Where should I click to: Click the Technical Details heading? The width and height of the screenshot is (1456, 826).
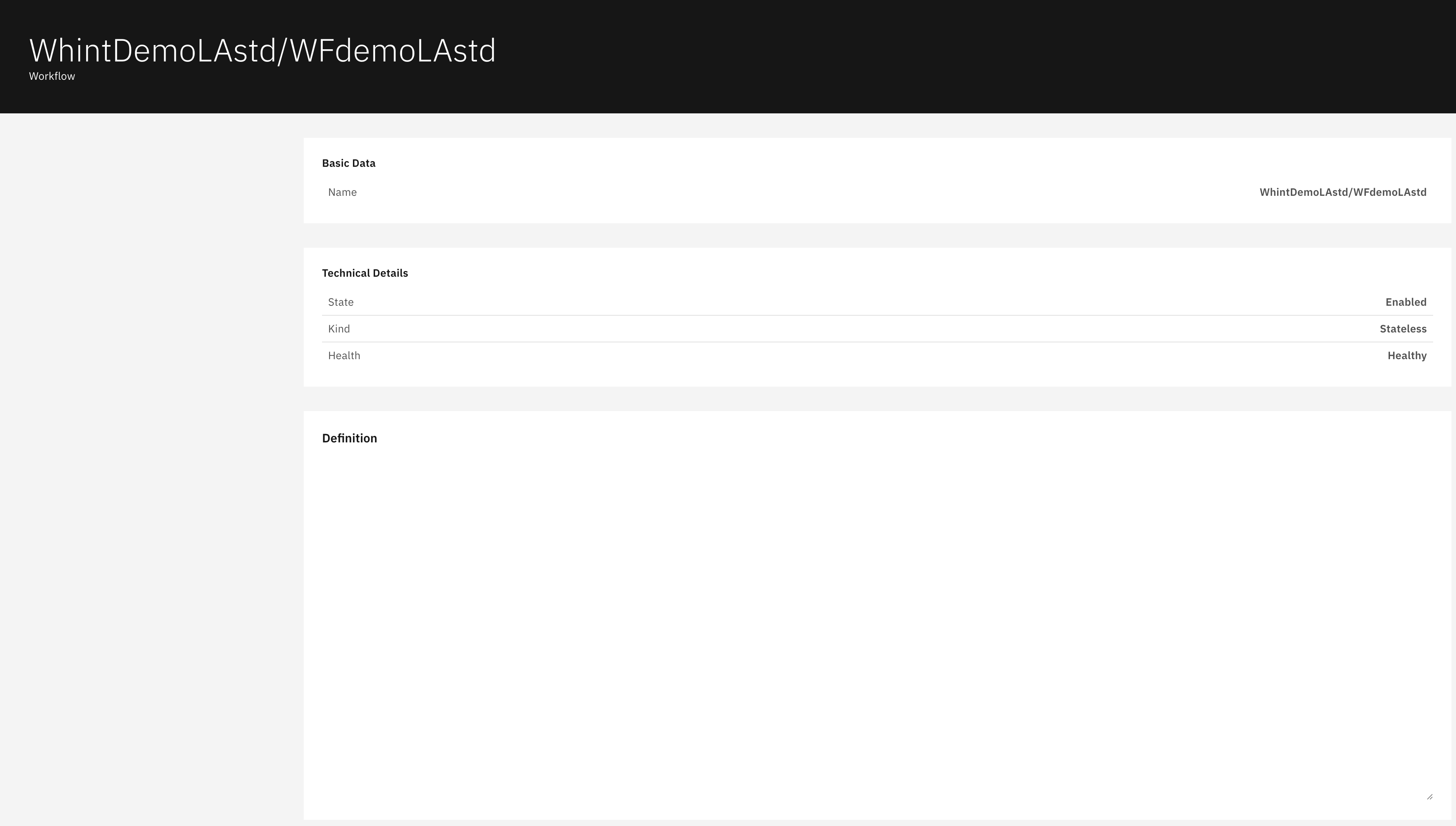point(365,273)
